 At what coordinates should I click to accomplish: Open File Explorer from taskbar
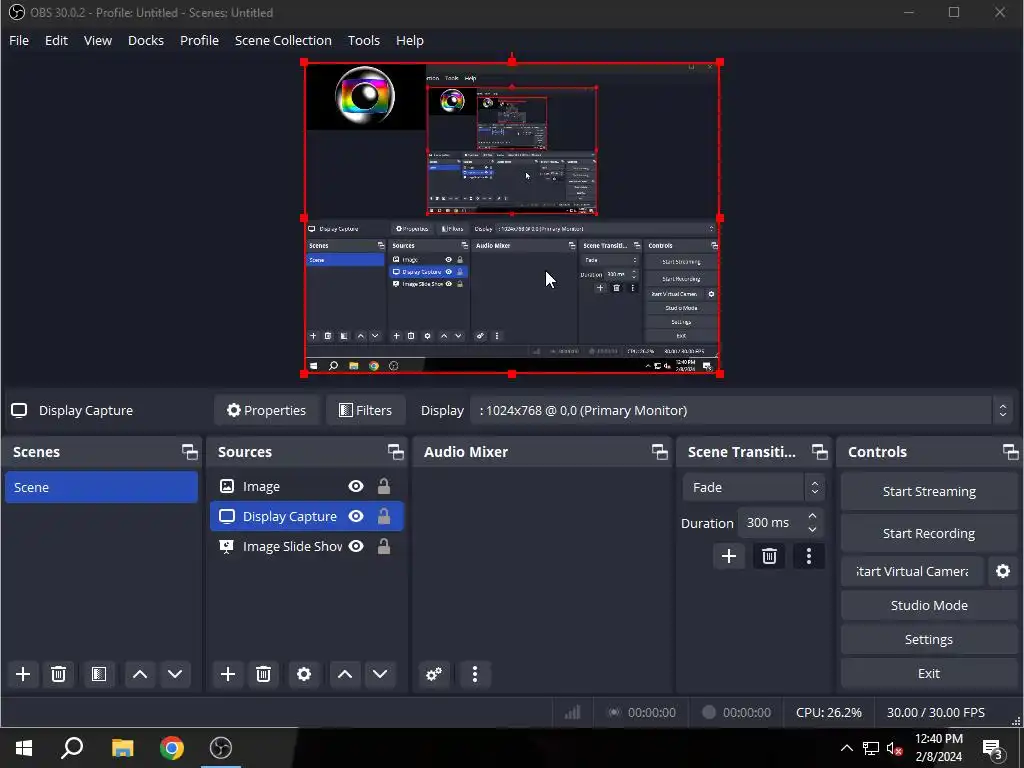[122, 748]
